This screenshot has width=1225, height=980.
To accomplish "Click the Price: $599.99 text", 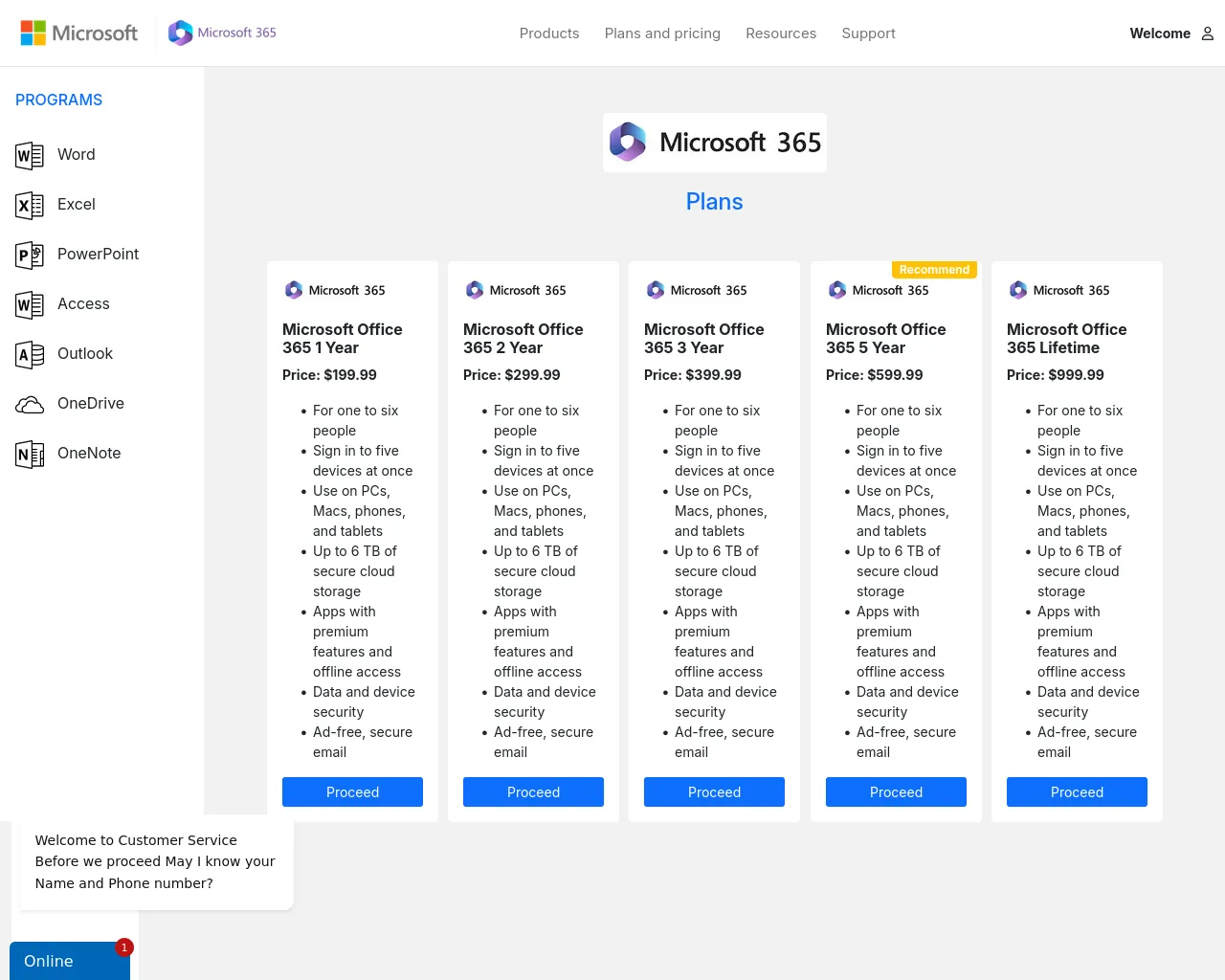I will pos(875,375).
